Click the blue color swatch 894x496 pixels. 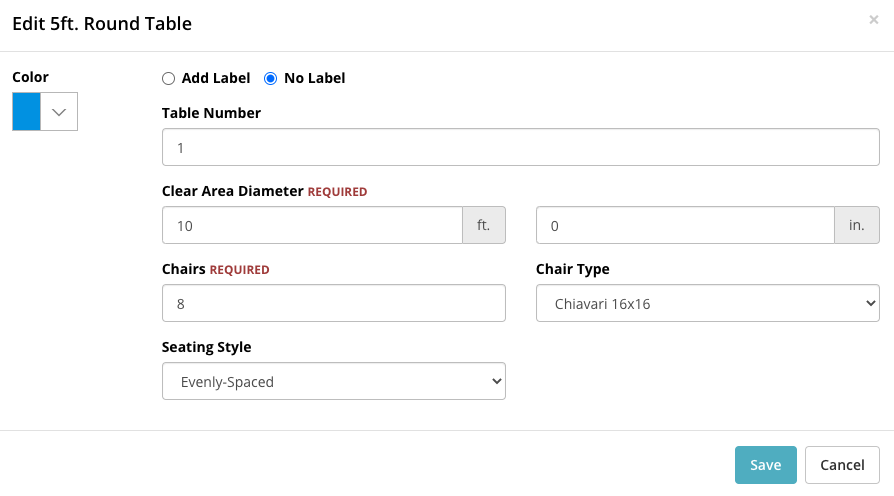pyautogui.click(x=26, y=112)
